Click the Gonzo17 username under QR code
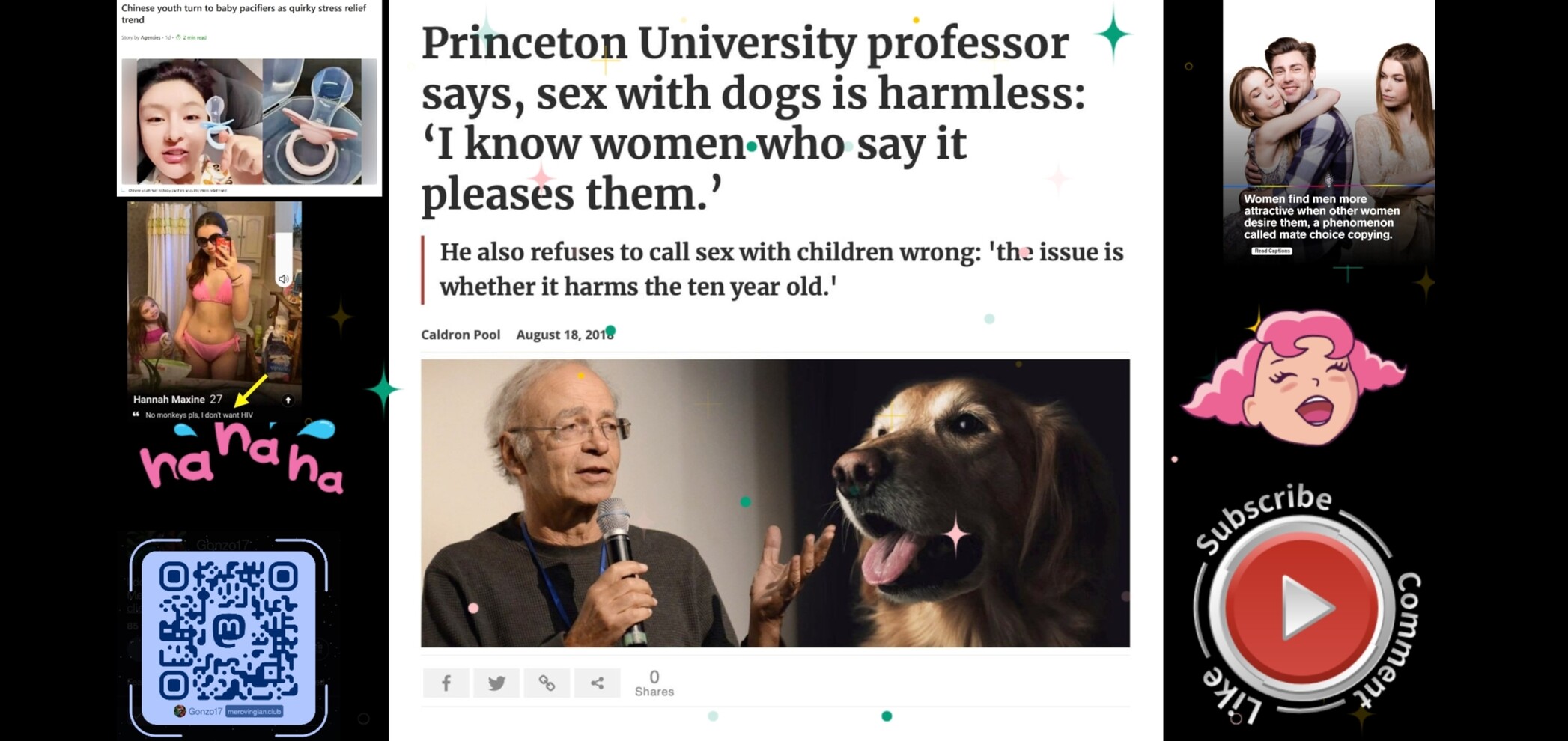This screenshot has height=741, width=1568. point(204,711)
